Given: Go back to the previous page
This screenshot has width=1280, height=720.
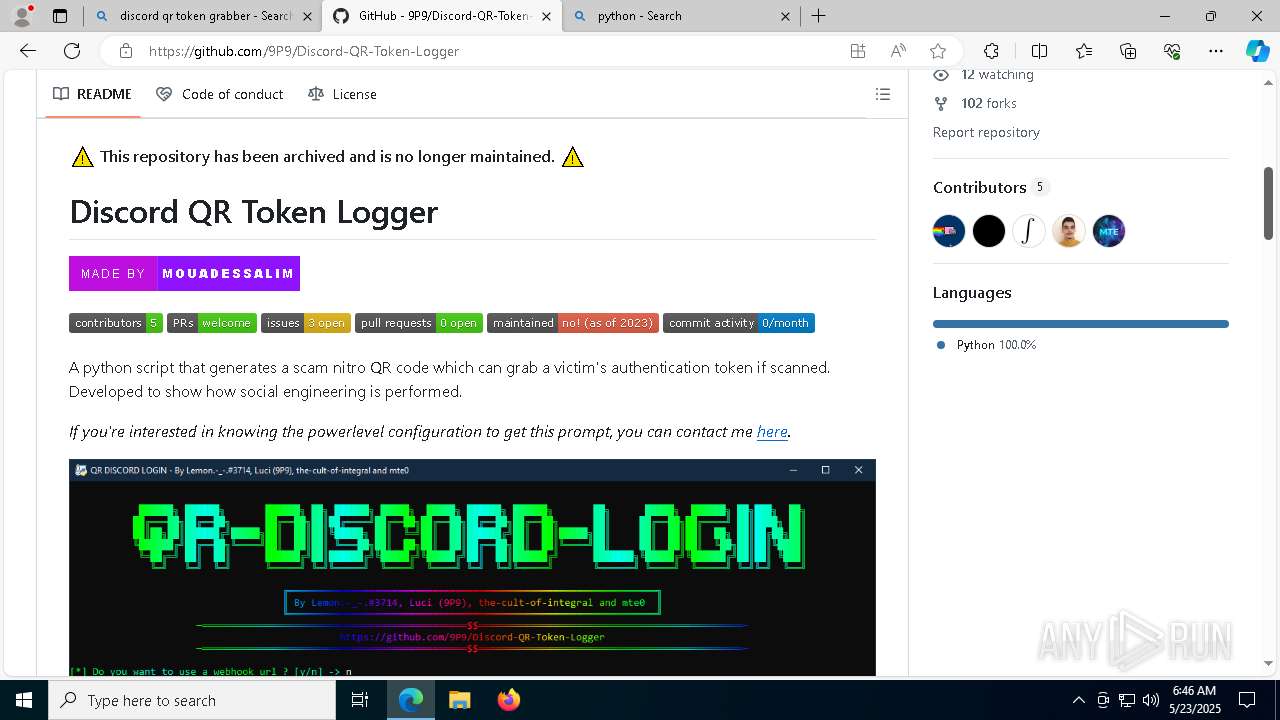Looking at the screenshot, I should [x=28, y=51].
